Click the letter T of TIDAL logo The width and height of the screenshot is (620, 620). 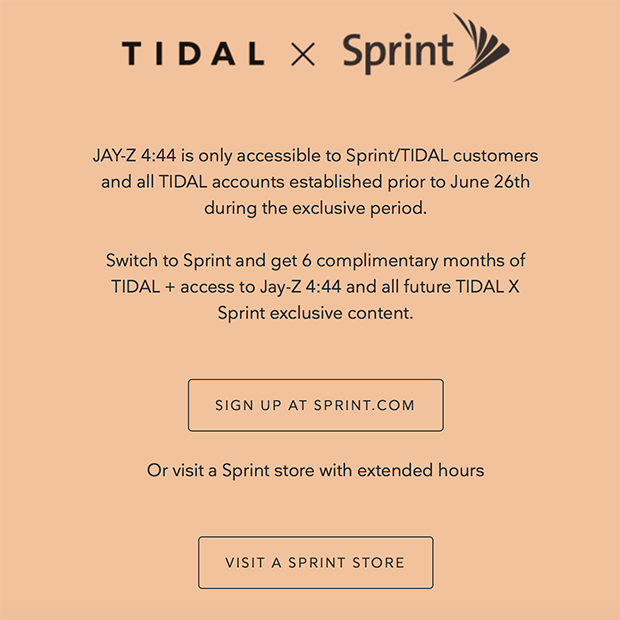[132, 53]
